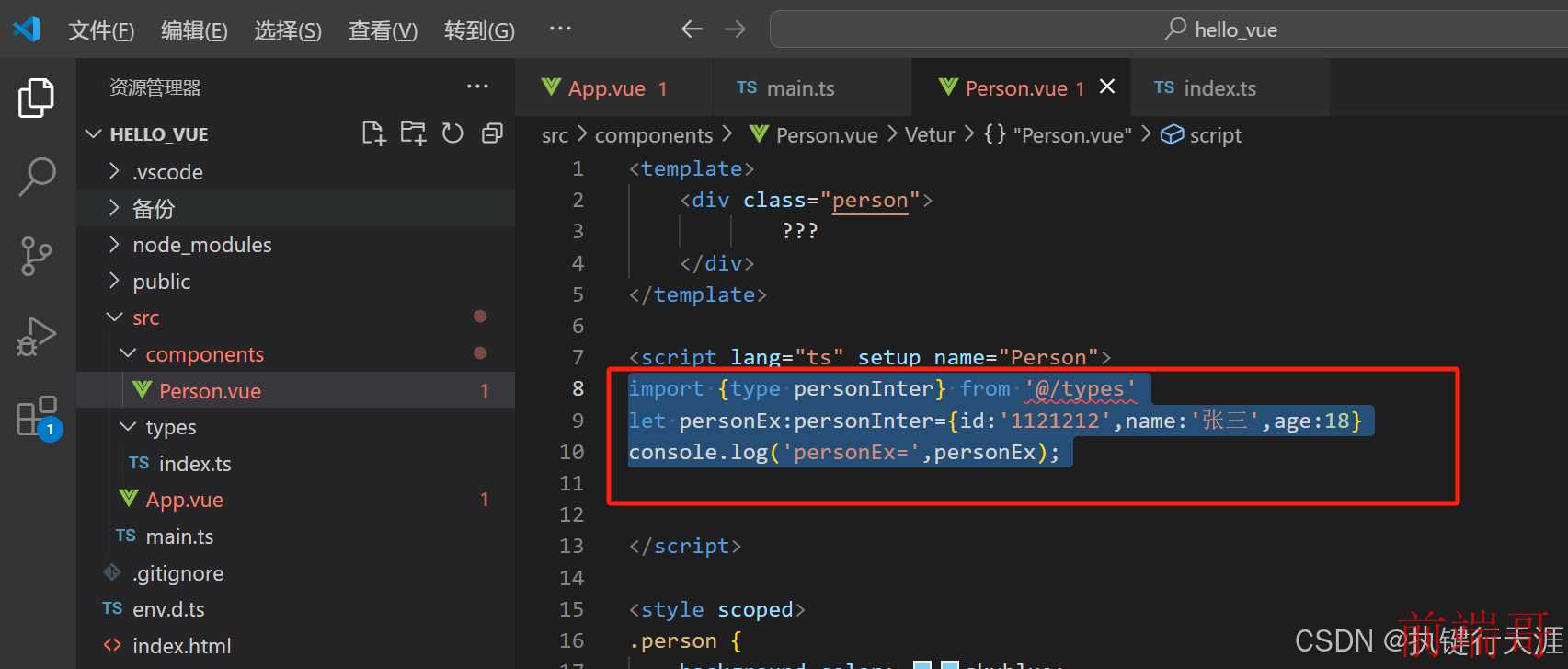The image size is (1568, 669).
Task: Collapse the components folder
Action: pos(295,353)
